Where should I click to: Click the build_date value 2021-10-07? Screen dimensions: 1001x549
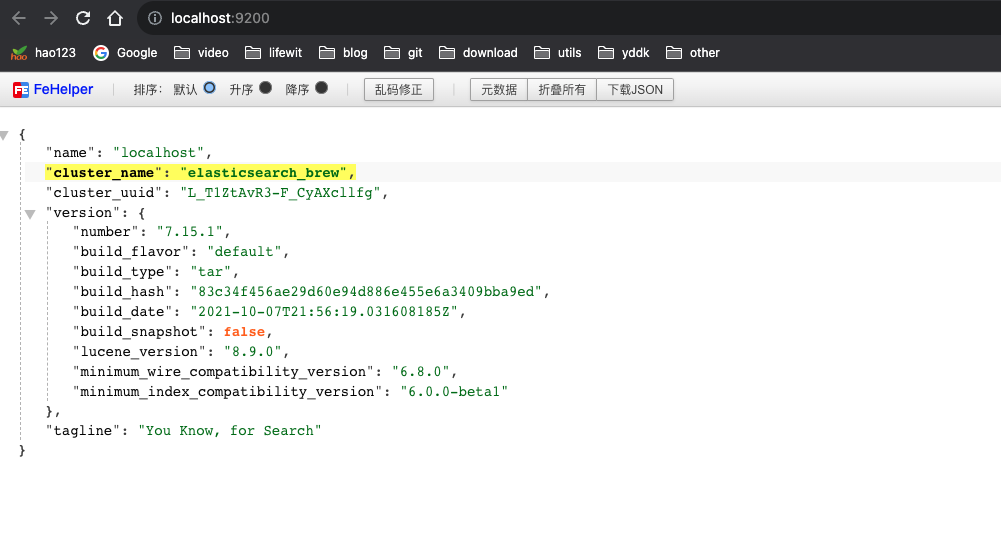[324, 312]
